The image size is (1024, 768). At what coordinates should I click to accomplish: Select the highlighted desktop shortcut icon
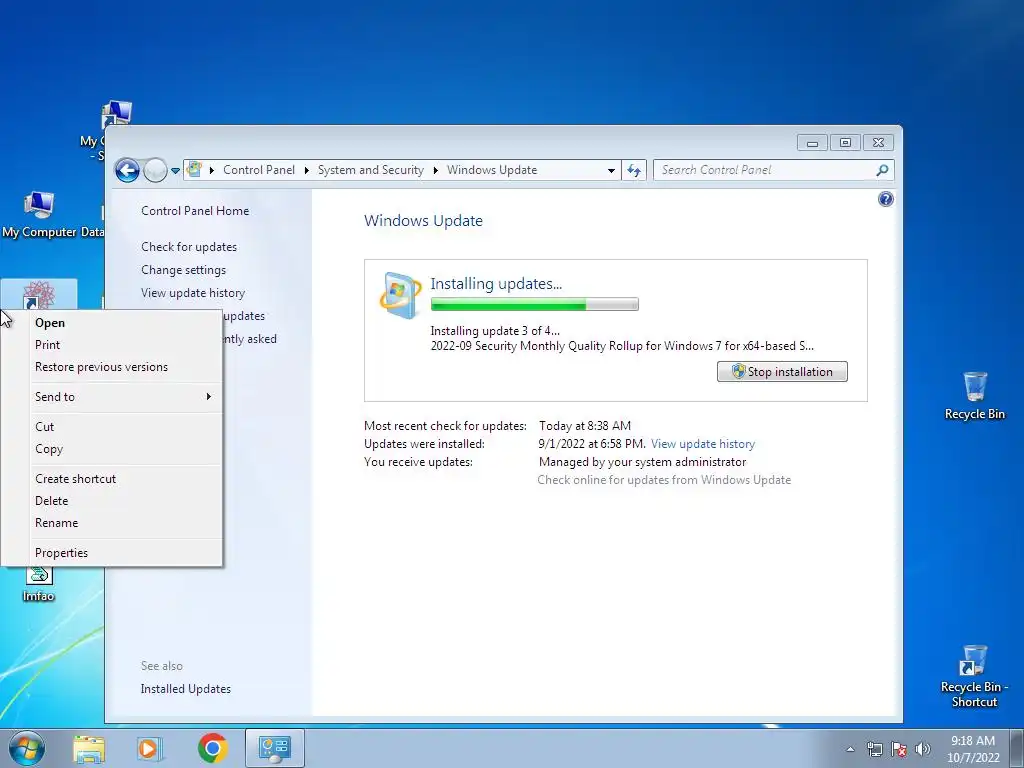[x=39, y=295]
